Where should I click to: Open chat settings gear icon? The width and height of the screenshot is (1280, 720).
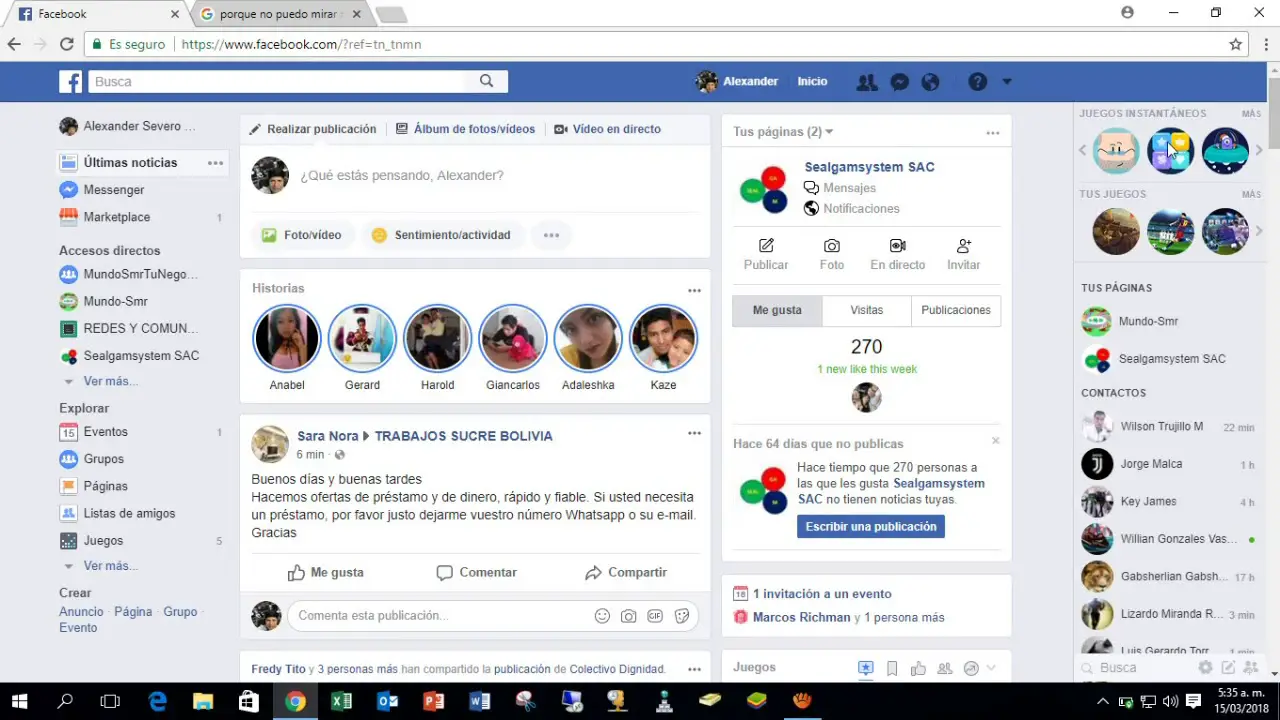(1206, 667)
